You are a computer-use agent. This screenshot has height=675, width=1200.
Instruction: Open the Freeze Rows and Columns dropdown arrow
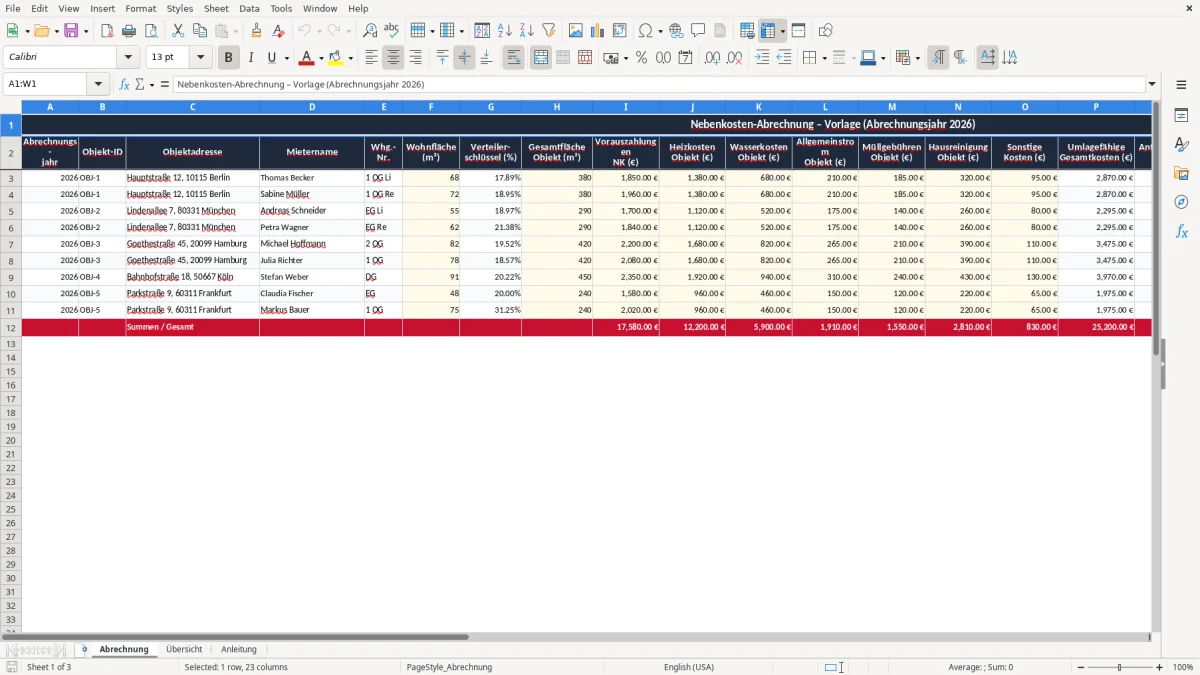(783, 31)
